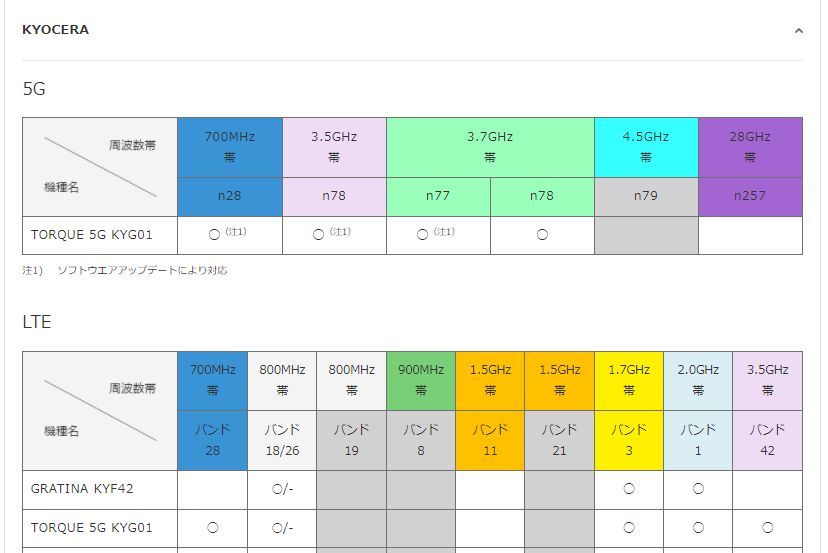Screen dimensions: 828x553
Task: Select the n77 band cell
Action: pyautogui.click(x=438, y=196)
